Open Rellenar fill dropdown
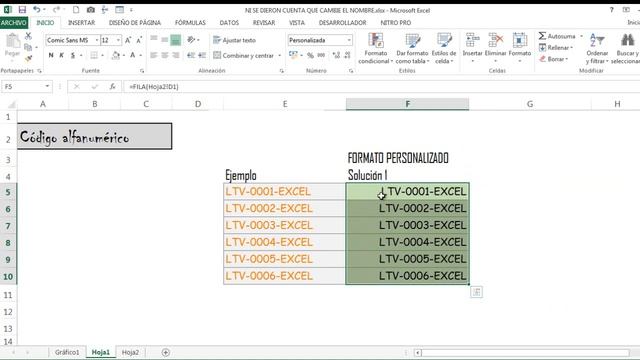 (x=556, y=48)
